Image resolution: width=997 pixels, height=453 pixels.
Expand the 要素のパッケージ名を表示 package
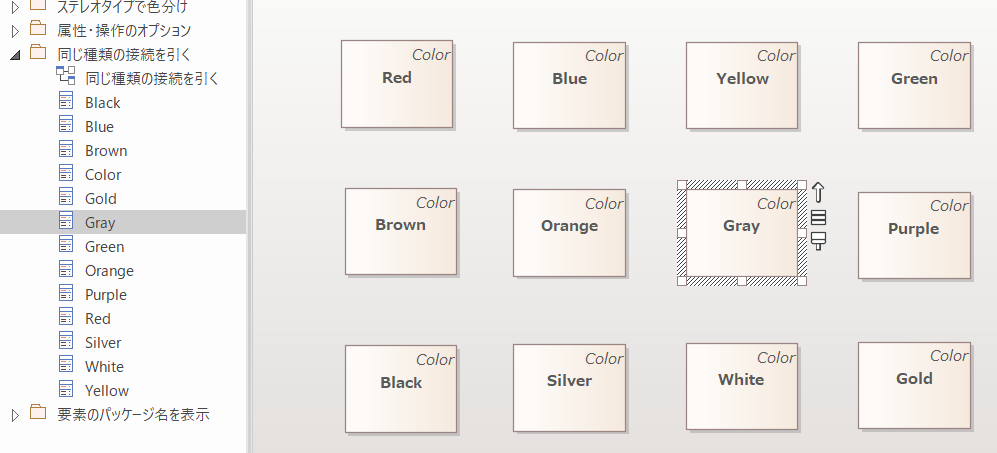tap(15, 414)
